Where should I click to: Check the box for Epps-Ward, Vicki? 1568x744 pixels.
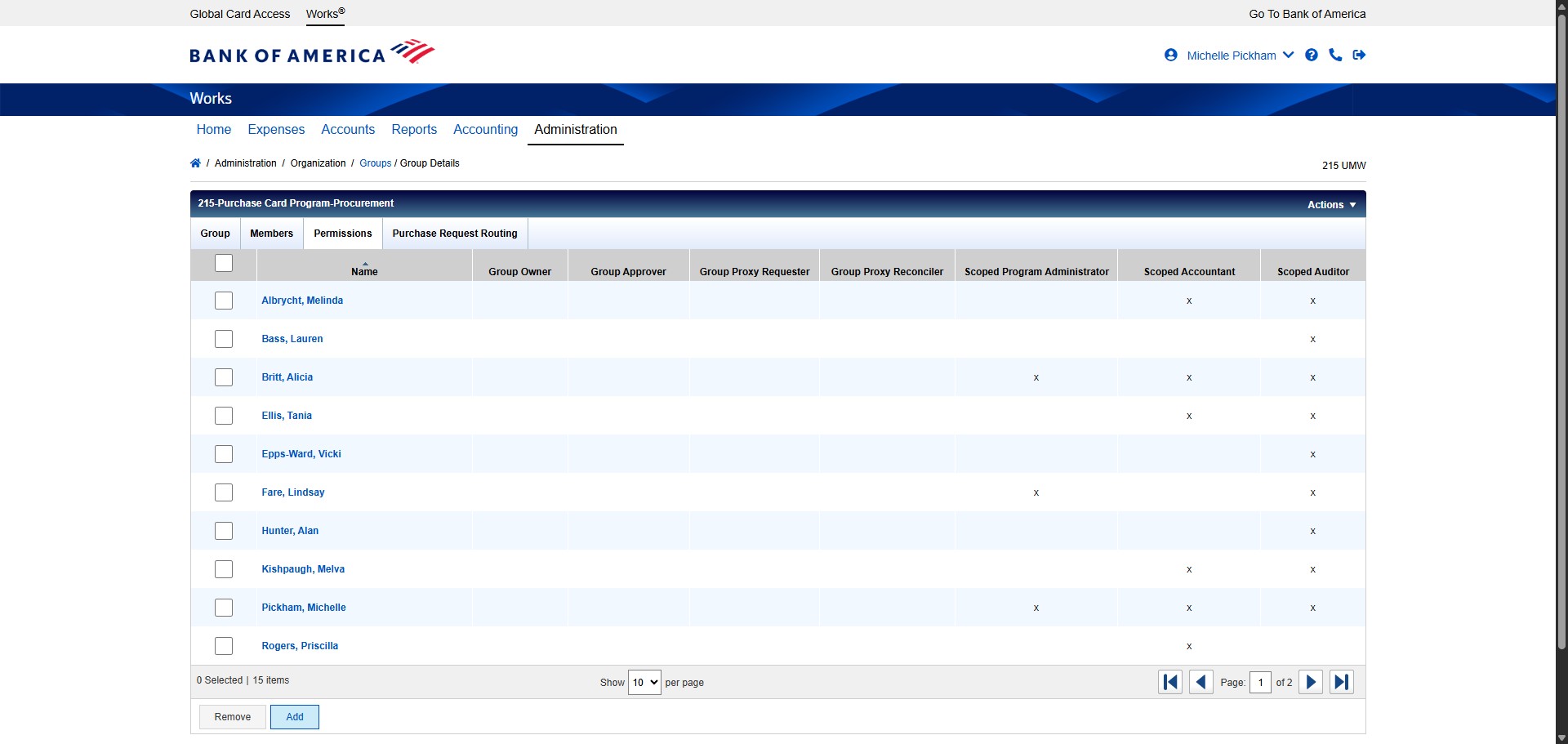point(224,454)
